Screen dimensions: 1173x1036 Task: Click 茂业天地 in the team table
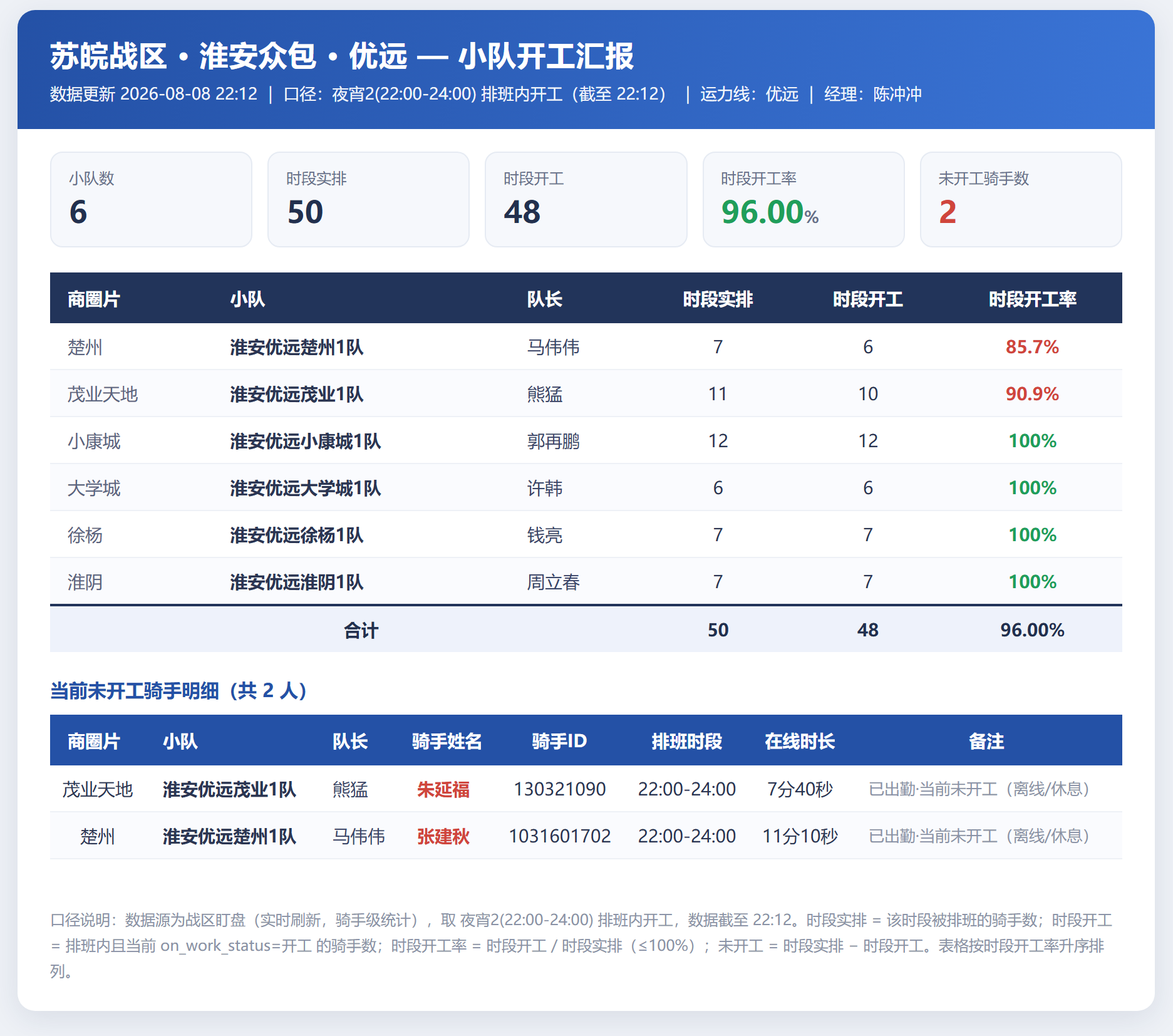coord(102,394)
